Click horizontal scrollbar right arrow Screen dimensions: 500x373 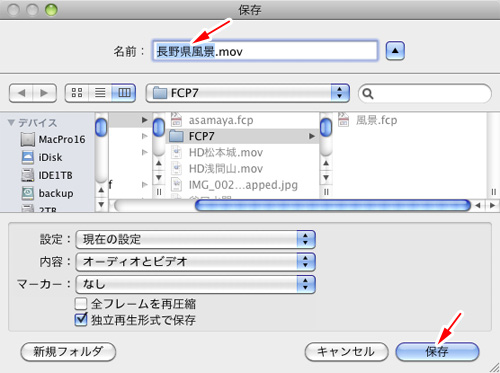(492, 205)
